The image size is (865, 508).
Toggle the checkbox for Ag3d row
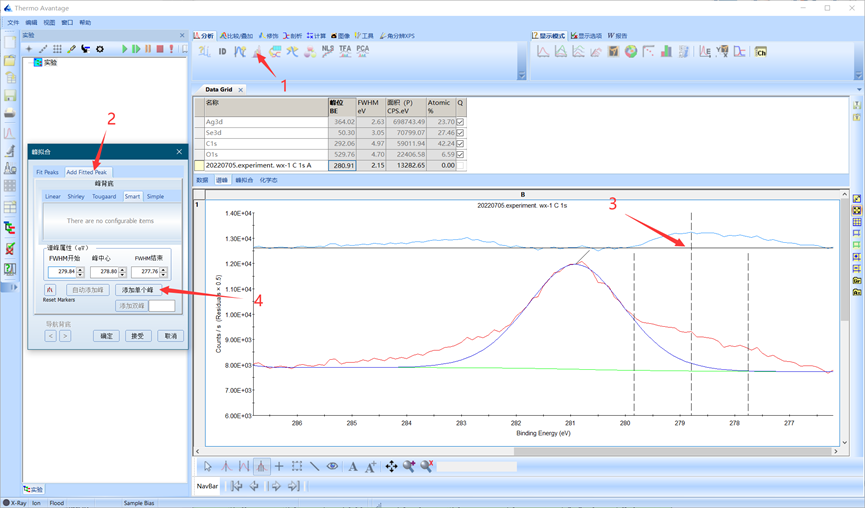(x=460, y=122)
